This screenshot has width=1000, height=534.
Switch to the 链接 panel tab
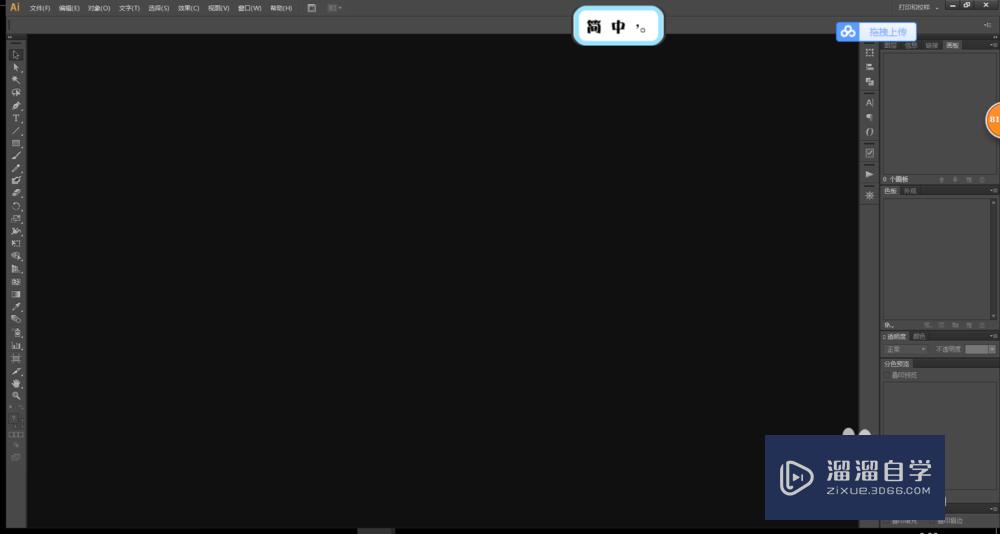pyautogui.click(x=932, y=45)
